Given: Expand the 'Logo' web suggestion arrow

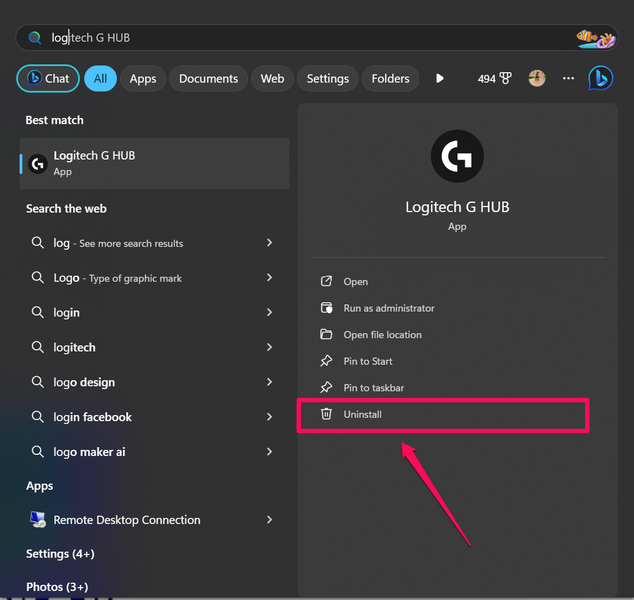Looking at the screenshot, I should (x=269, y=277).
